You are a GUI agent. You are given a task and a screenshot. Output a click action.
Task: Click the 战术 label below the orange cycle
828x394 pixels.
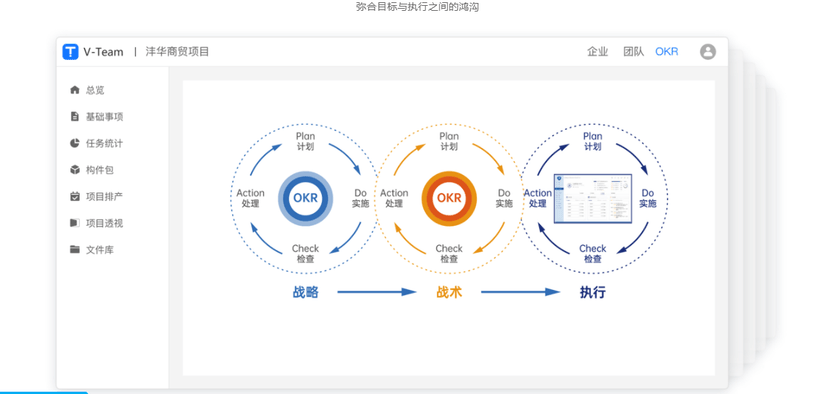pyautogui.click(x=449, y=292)
